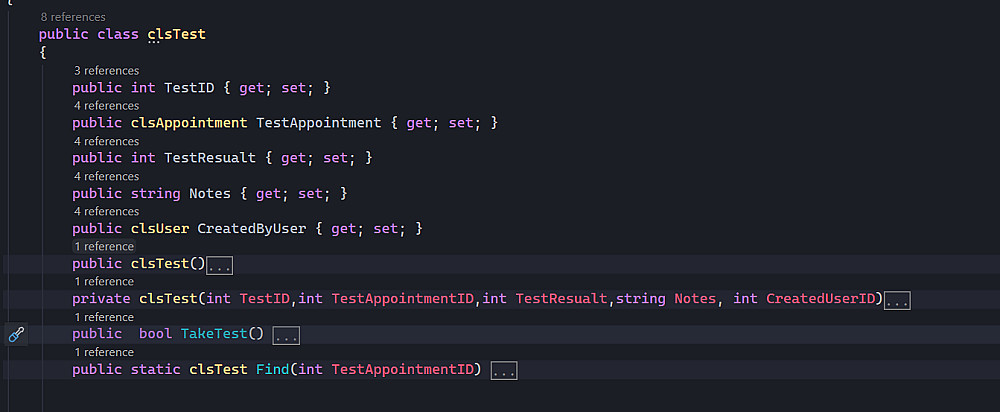Expand the collapsed Find method body

tap(503, 371)
